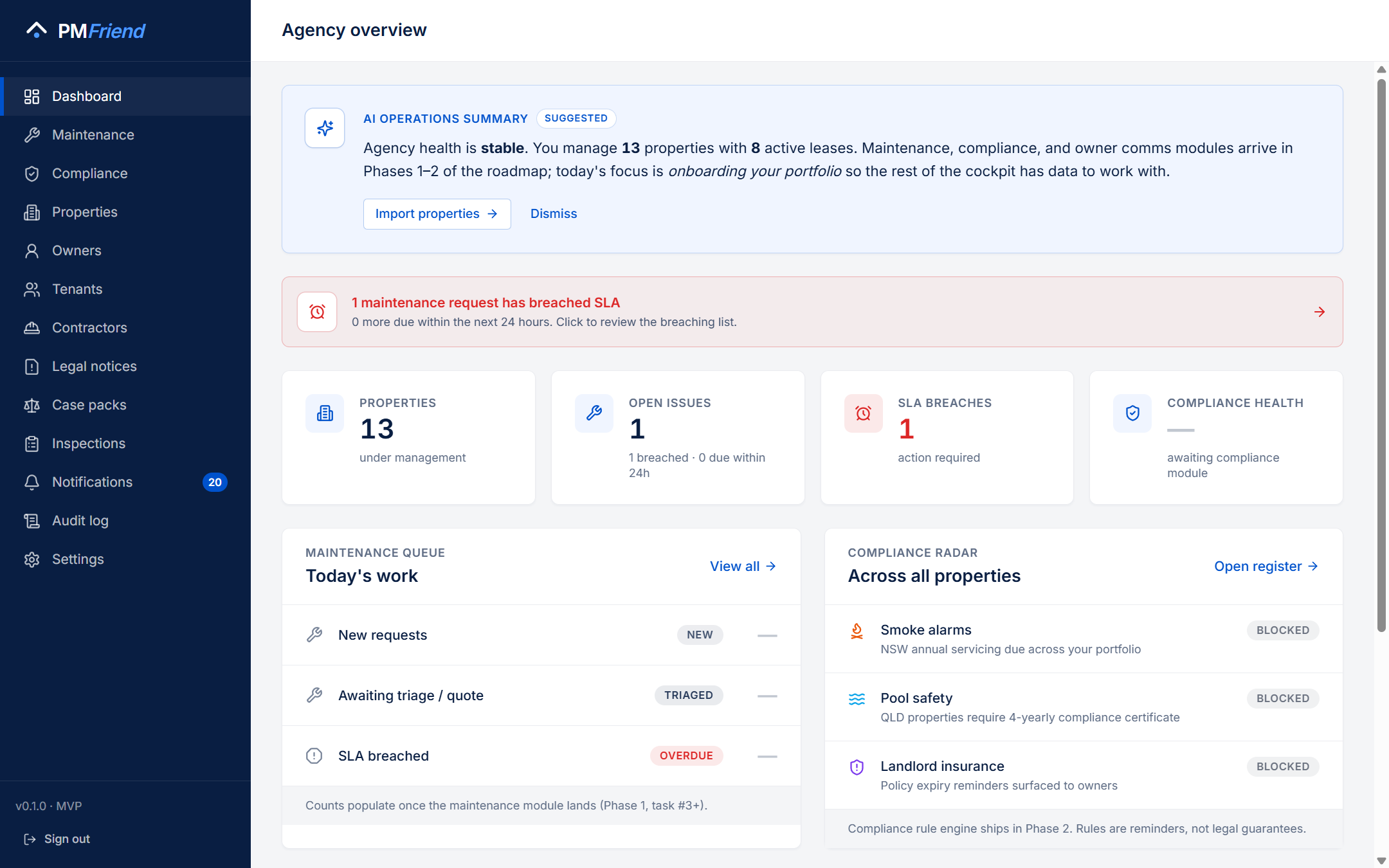Open the breached SLA maintenance alert banner

[812, 312]
